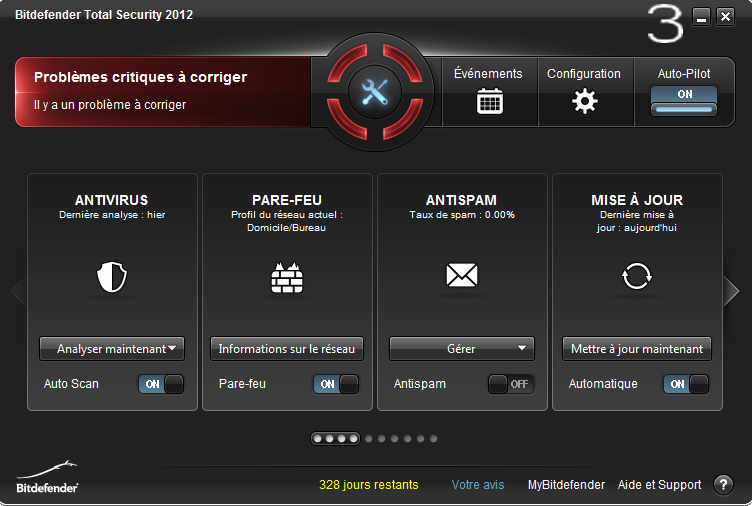This screenshot has height=506, width=752.
Task: Click 'Taux de spam : 0.00%' text
Action: point(462,215)
